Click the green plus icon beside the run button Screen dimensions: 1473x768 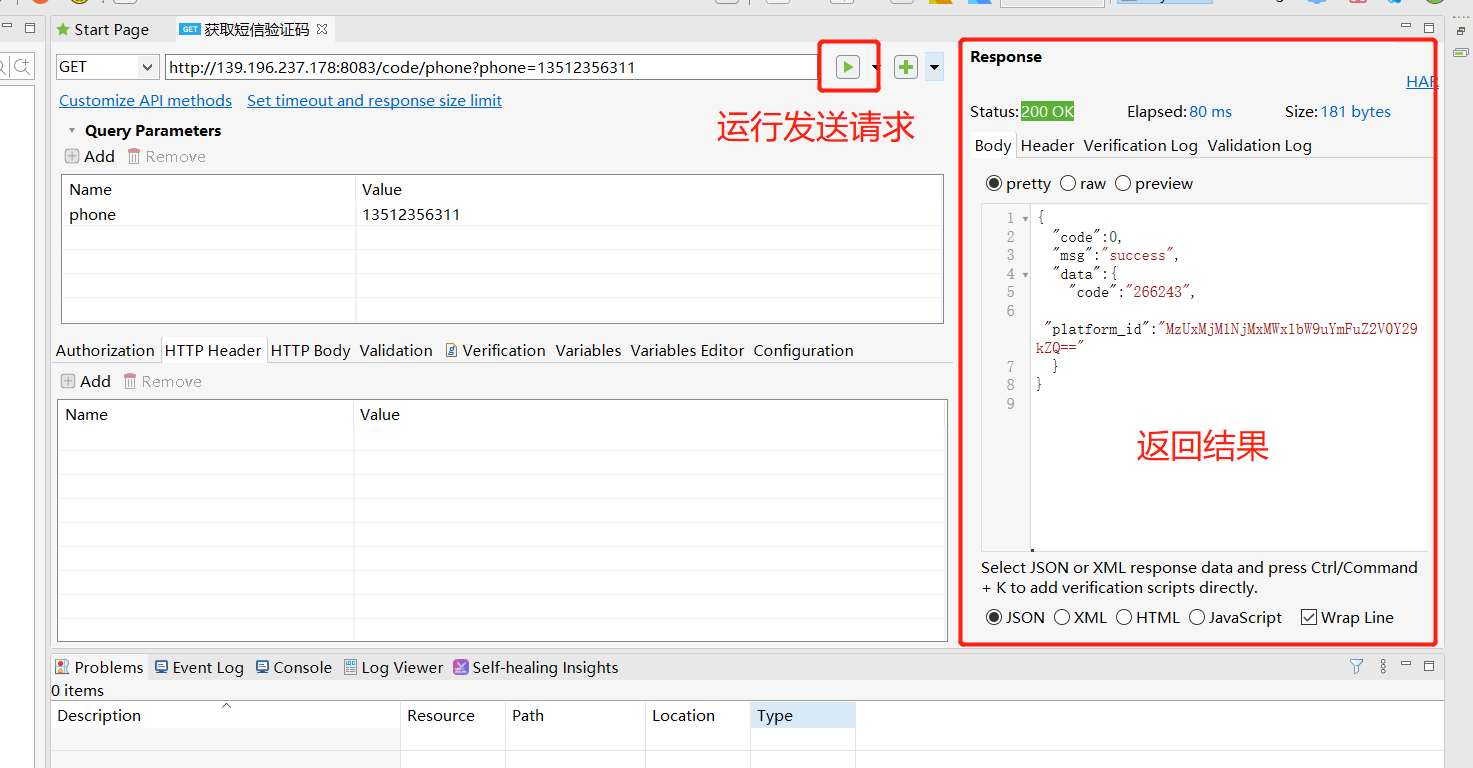[905, 66]
